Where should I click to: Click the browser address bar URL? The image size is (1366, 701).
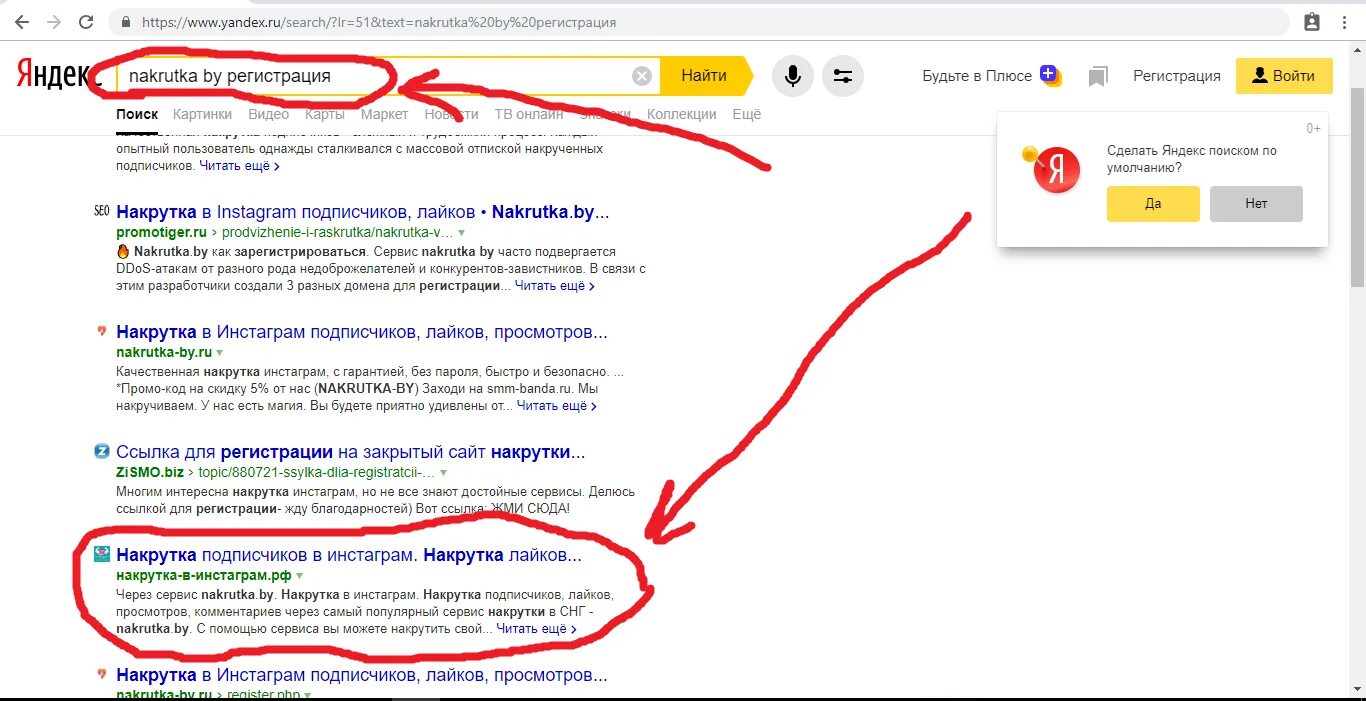[x=379, y=22]
